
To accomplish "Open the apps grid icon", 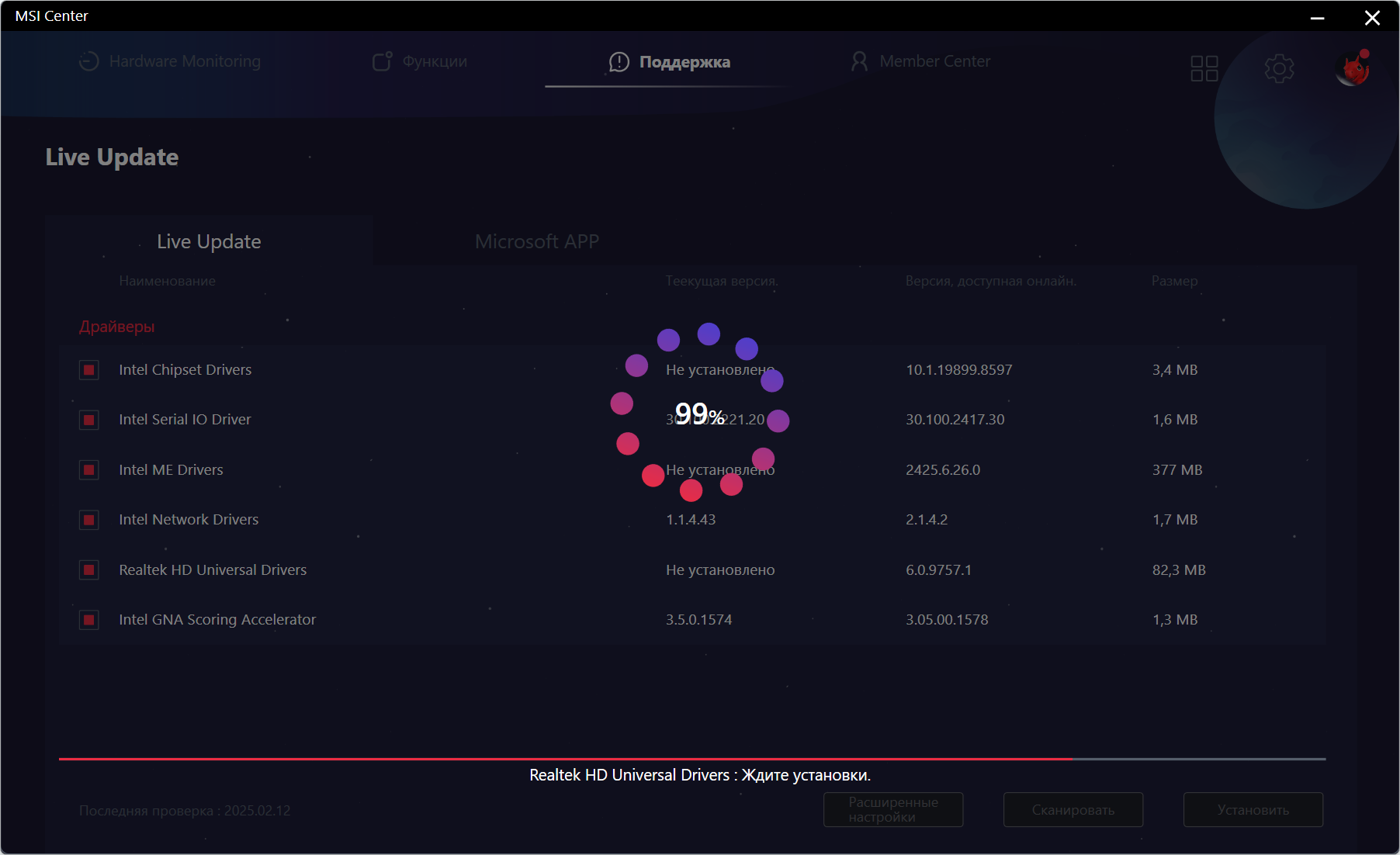I will pyautogui.click(x=1204, y=68).
